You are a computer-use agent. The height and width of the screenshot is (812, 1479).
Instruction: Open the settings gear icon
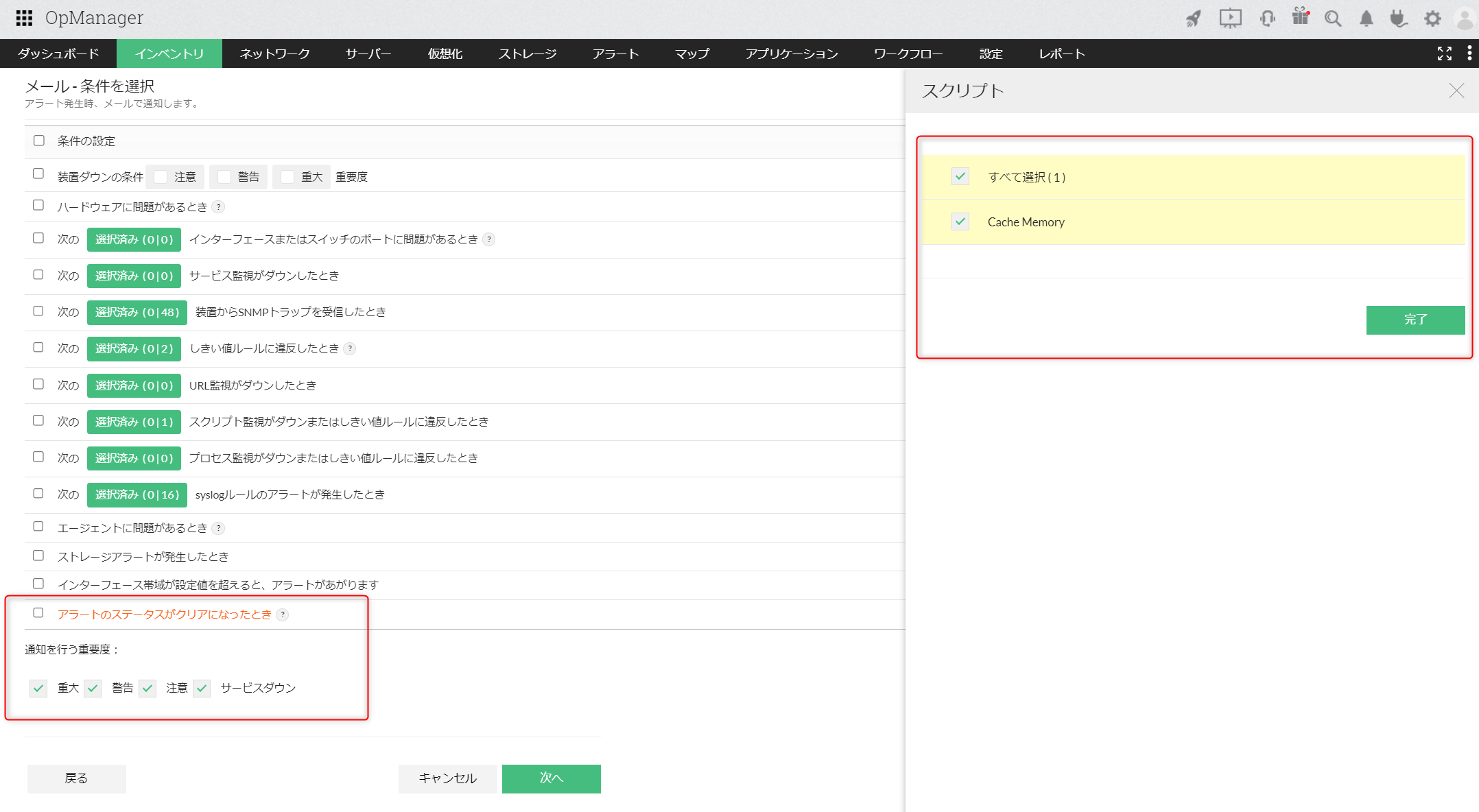[x=1432, y=19]
